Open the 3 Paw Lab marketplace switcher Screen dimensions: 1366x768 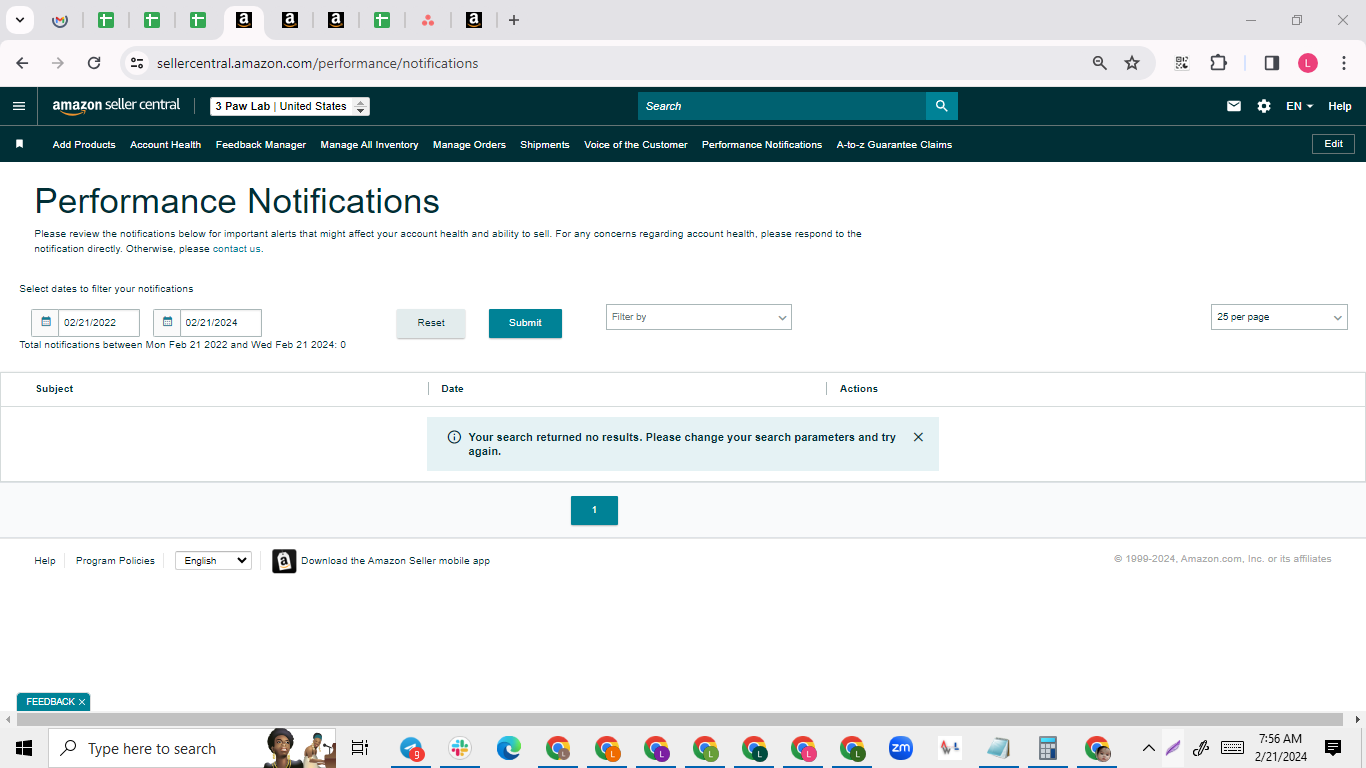pyautogui.click(x=290, y=106)
